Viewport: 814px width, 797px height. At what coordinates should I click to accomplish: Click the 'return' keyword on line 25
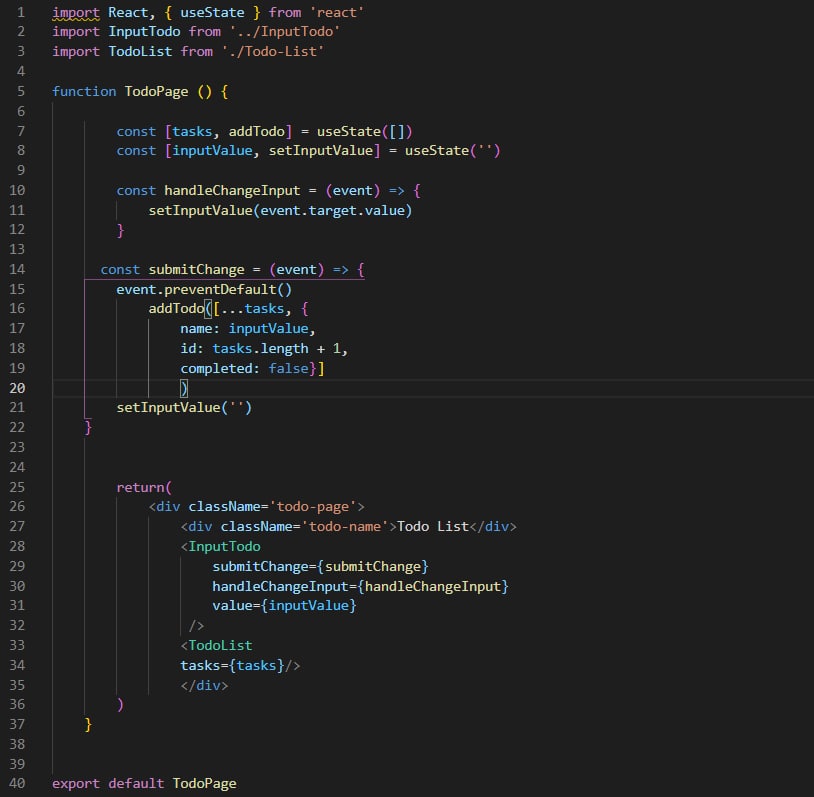[x=140, y=488]
